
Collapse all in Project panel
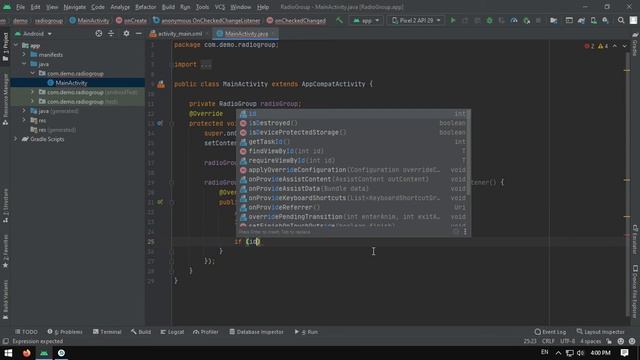(x=111, y=33)
